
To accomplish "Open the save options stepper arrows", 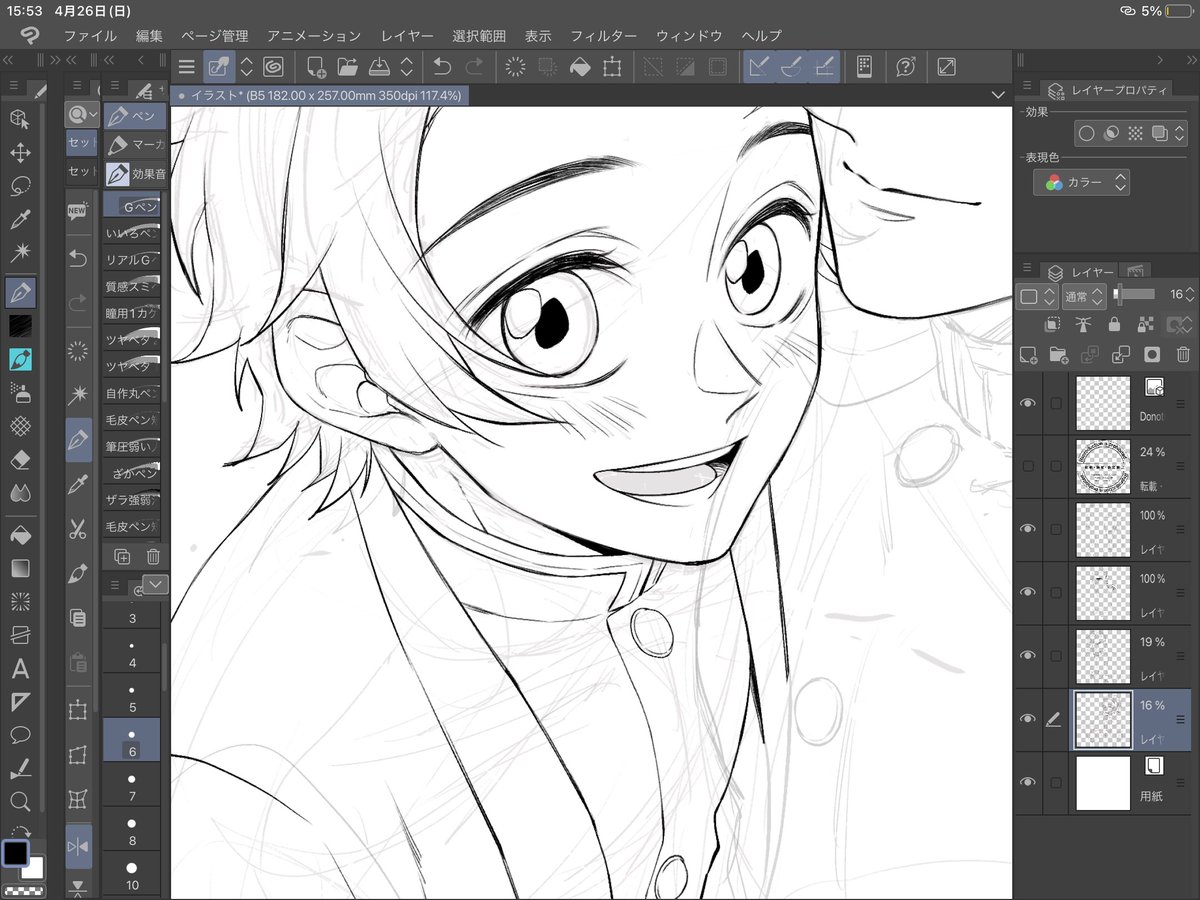I will [407, 67].
